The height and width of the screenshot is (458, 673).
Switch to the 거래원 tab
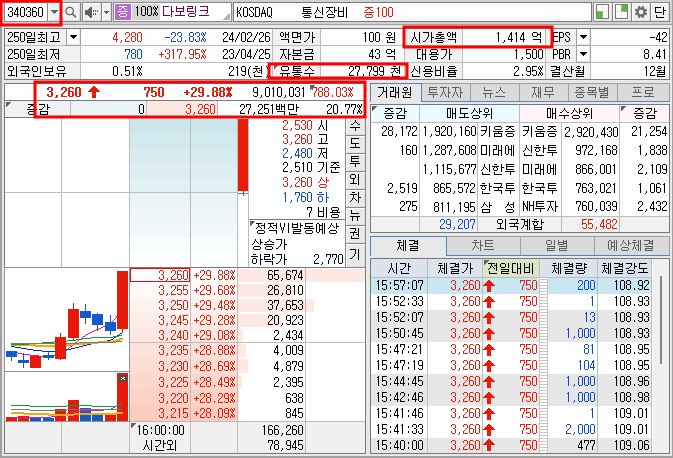coord(395,92)
